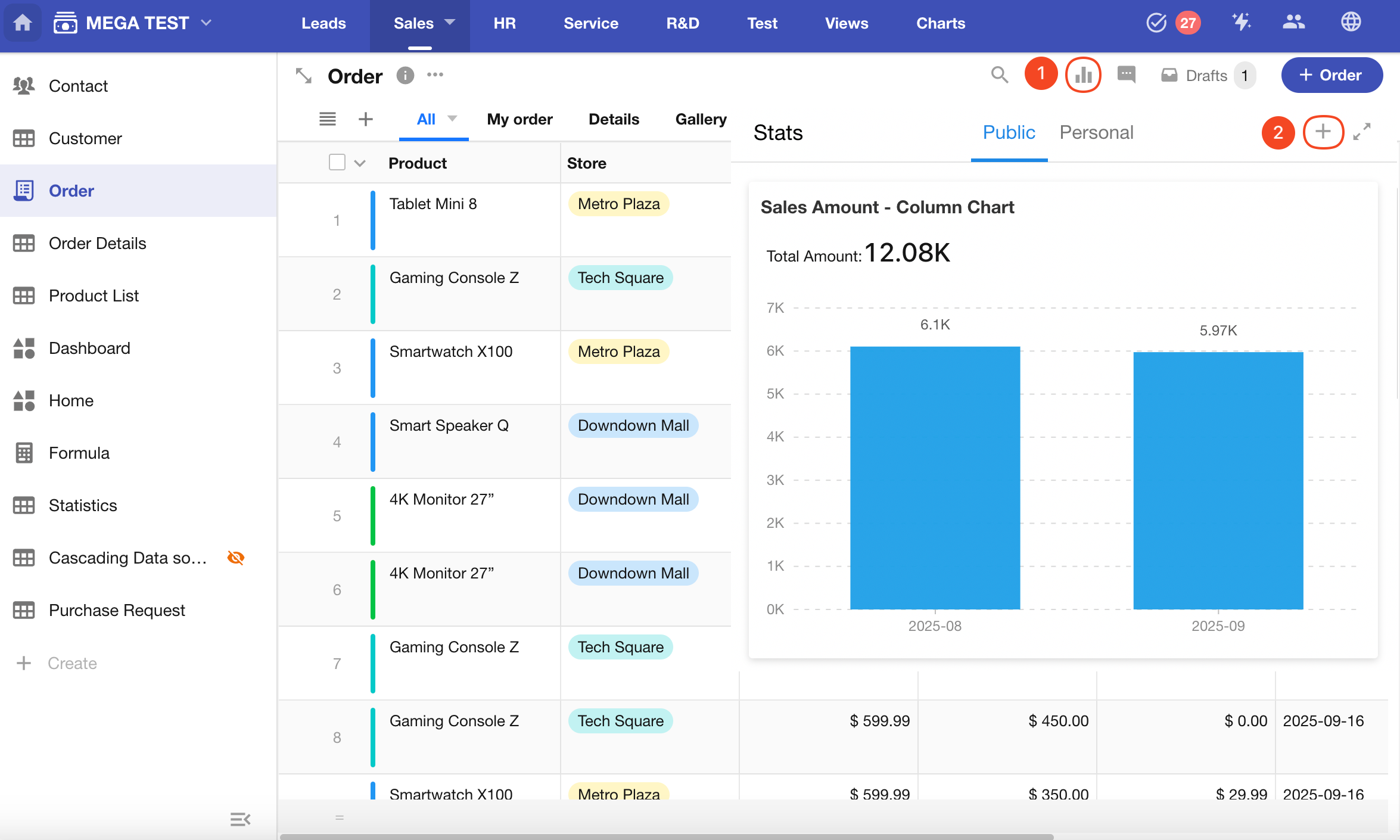Expand the All view dropdown arrow
The width and height of the screenshot is (1400, 840).
click(452, 119)
